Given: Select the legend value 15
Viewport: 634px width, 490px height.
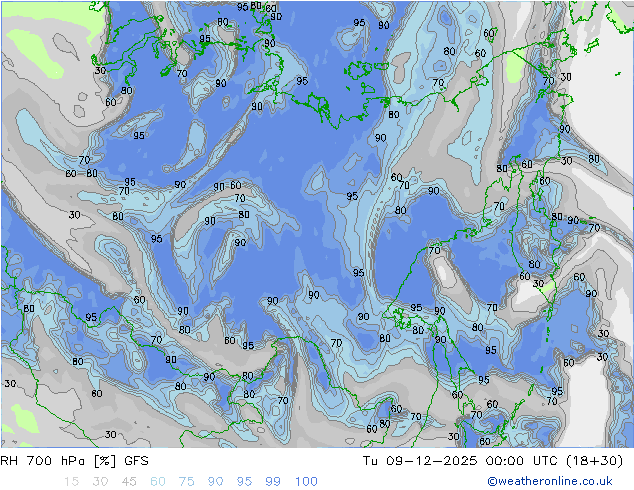Looking at the screenshot, I should click(x=71, y=481).
